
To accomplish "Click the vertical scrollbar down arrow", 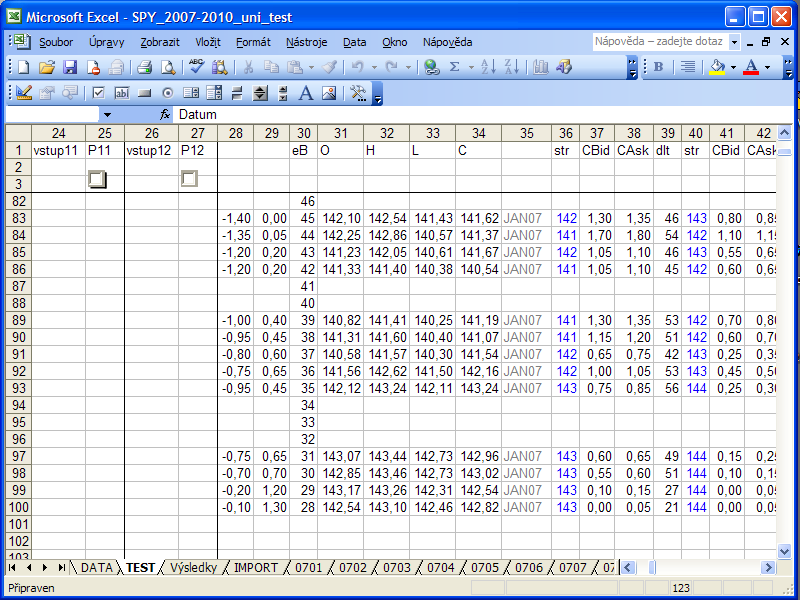I will click(784, 551).
